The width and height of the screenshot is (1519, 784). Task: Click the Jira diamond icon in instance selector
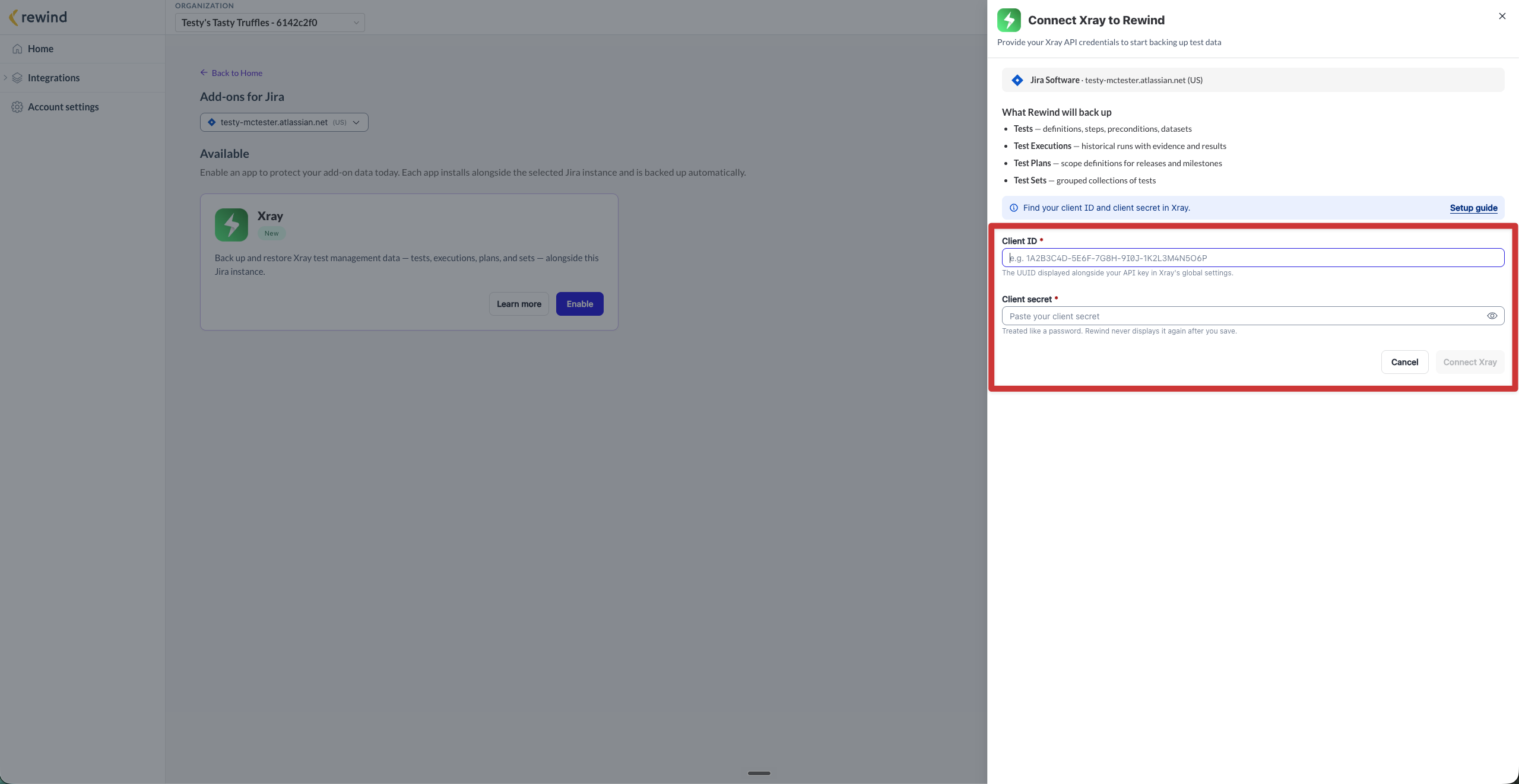pos(211,122)
